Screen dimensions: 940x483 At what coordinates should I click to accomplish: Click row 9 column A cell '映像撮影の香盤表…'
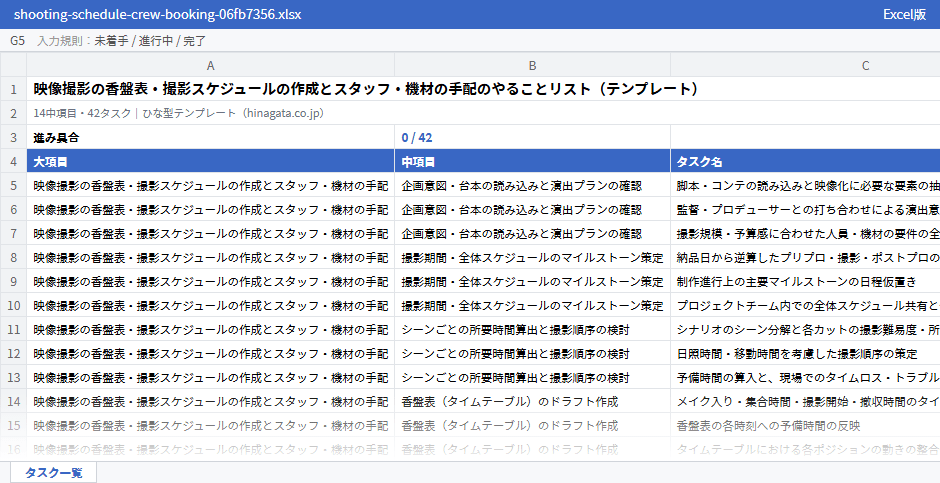tap(210, 282)
